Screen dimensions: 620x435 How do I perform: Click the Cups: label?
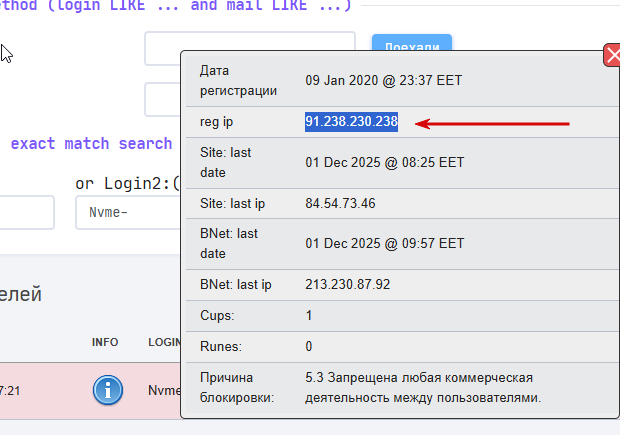pyautogui.click(x=217, y=316)
